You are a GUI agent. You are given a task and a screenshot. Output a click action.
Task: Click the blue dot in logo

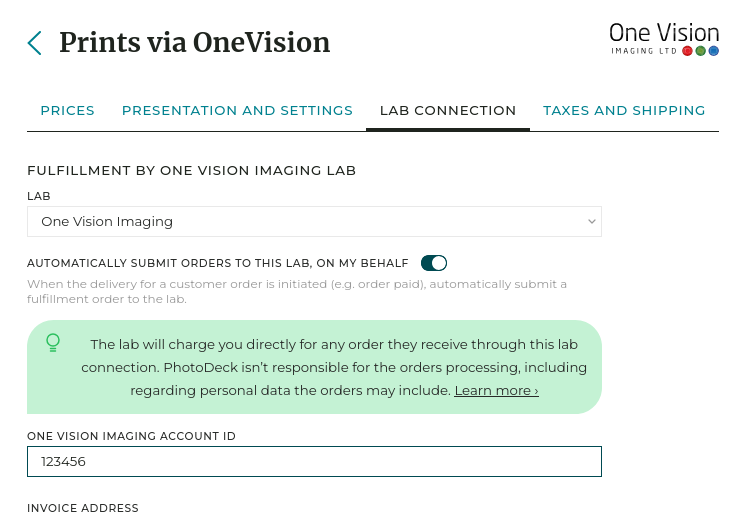click(714, 51)
